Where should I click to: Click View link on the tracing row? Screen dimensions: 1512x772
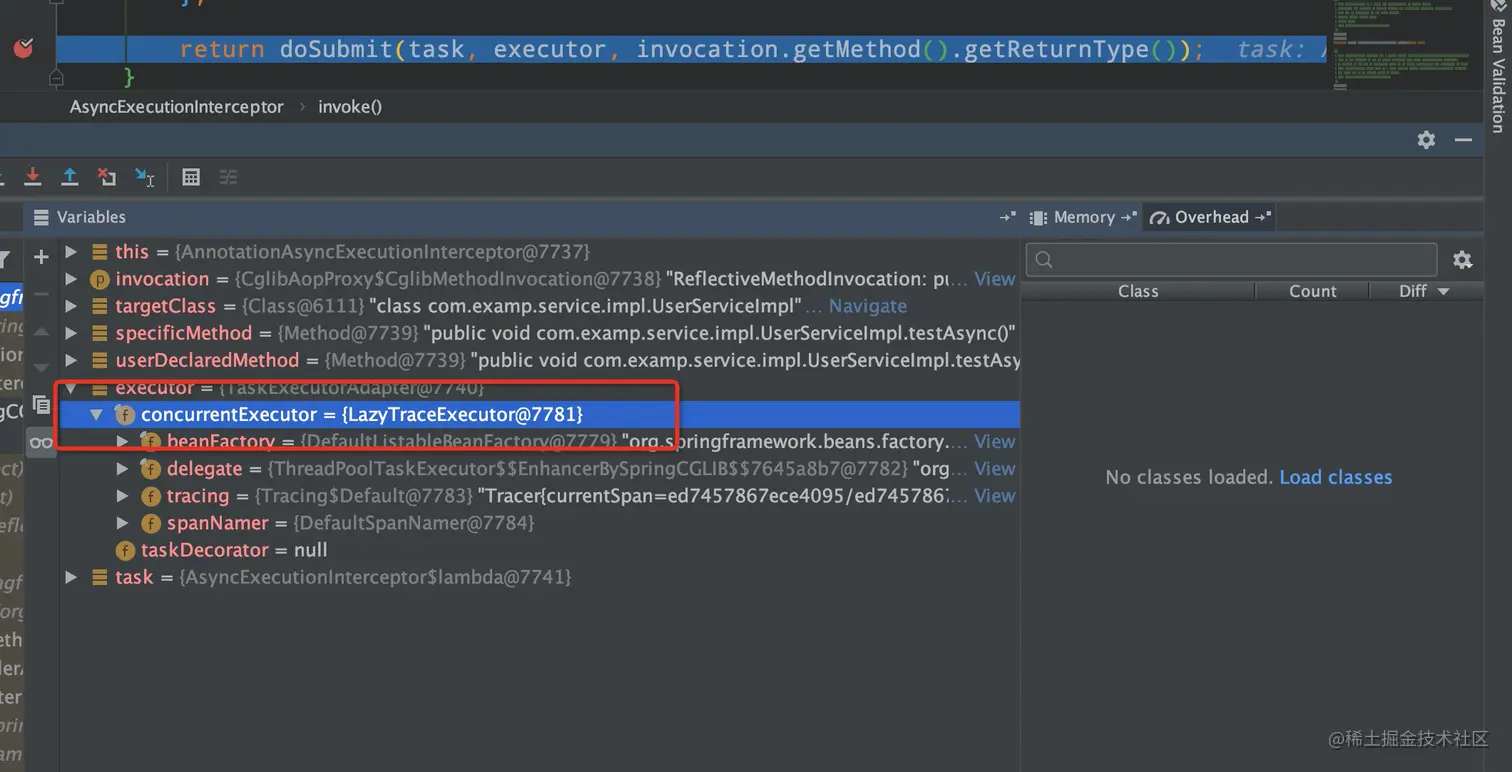pos(994,496)
